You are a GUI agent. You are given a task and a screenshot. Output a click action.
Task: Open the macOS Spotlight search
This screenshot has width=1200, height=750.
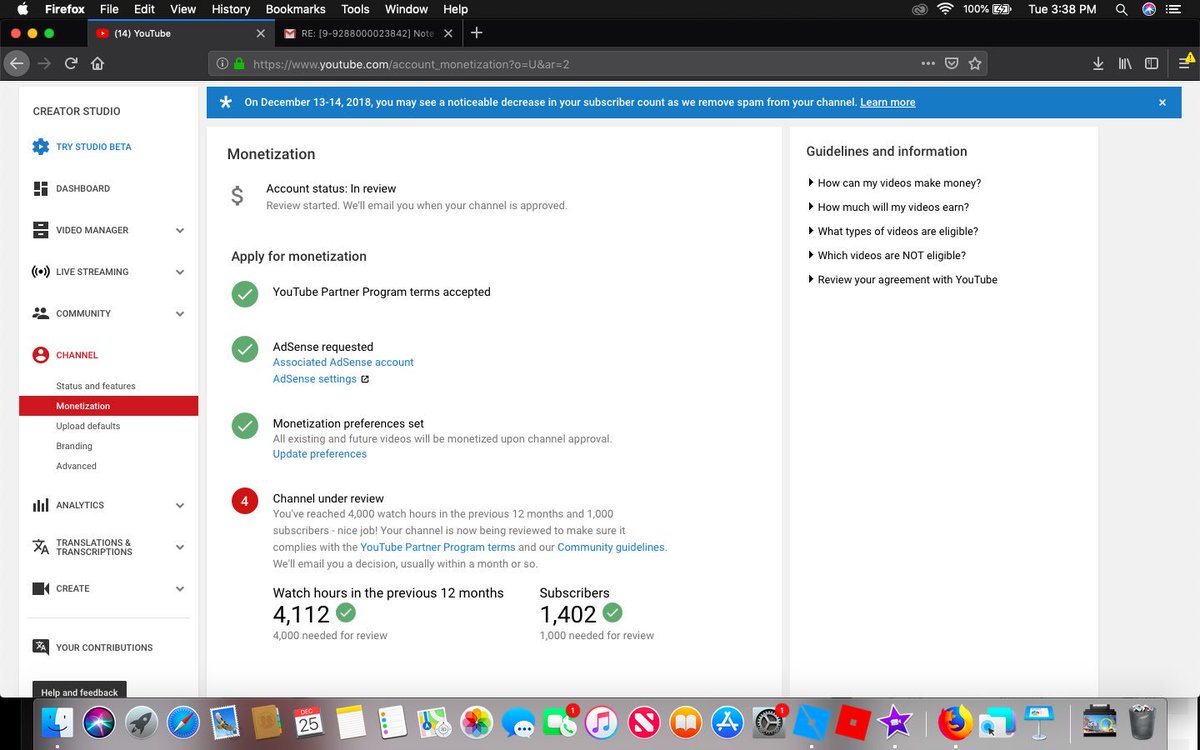pos(1121,9)
